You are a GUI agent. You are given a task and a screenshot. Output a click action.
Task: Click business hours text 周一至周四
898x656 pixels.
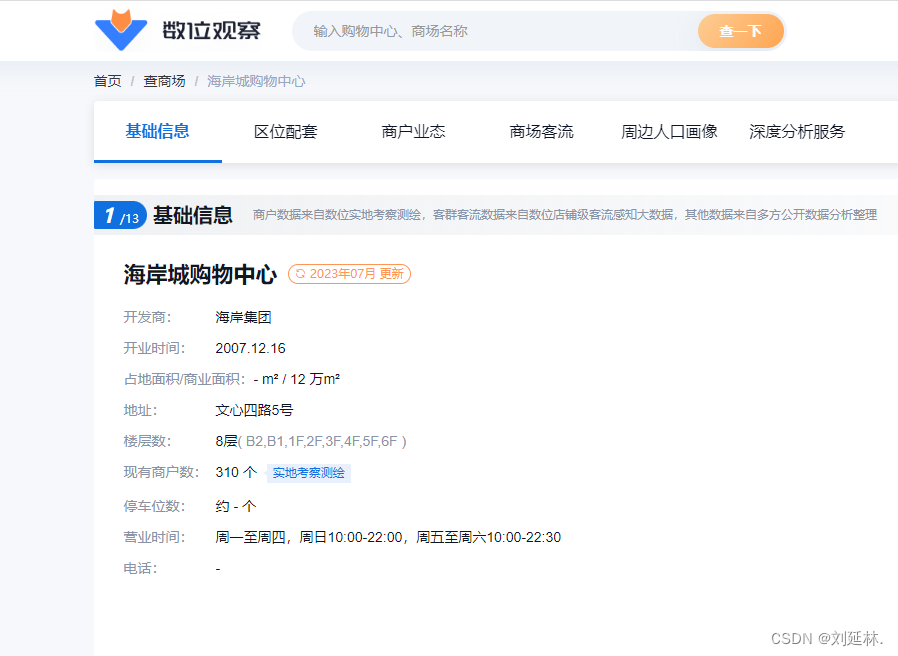coord(250,537)
